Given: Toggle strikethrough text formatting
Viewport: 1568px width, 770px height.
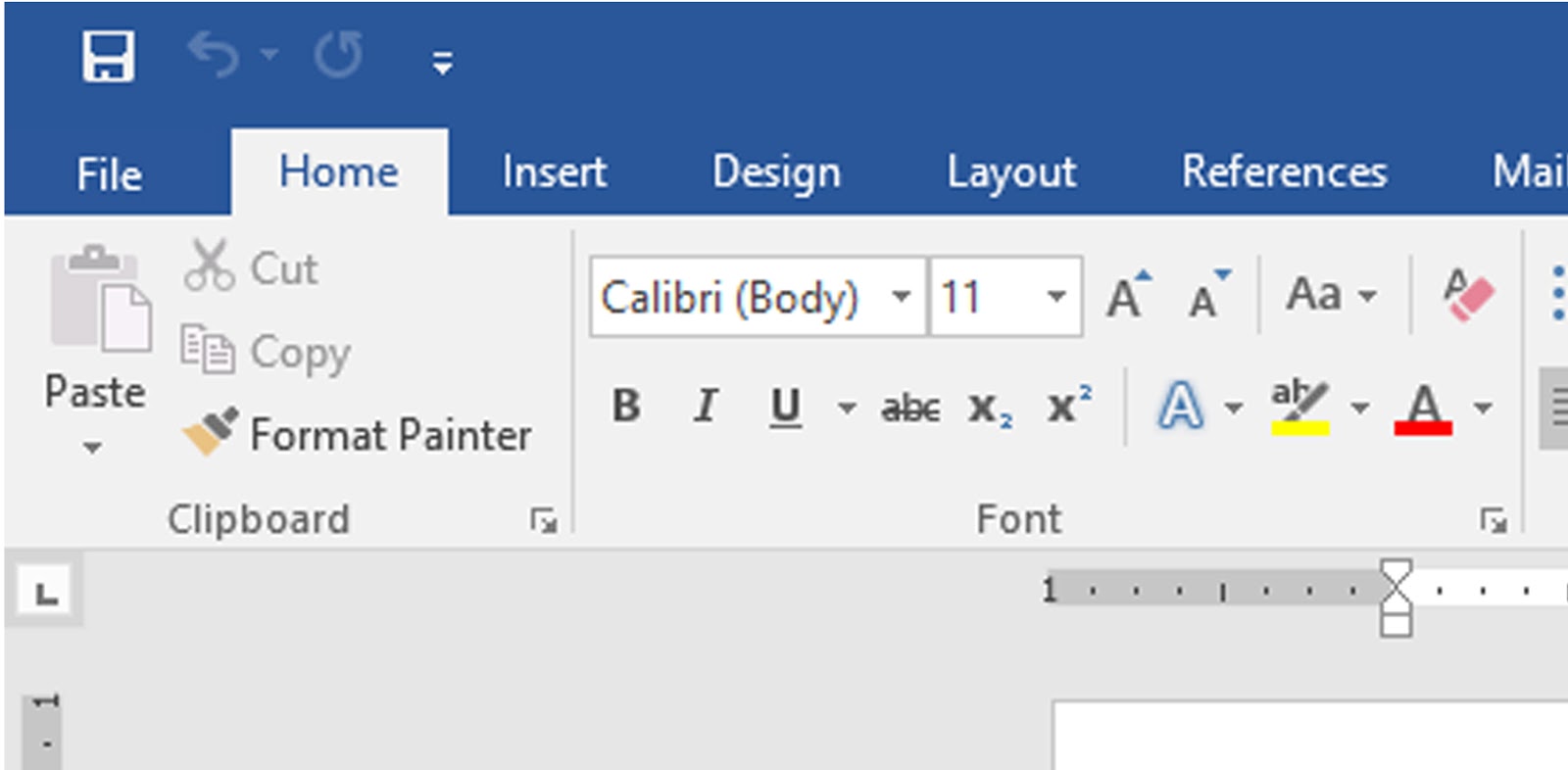Looking at the screenshot, I should click(910, 408).
